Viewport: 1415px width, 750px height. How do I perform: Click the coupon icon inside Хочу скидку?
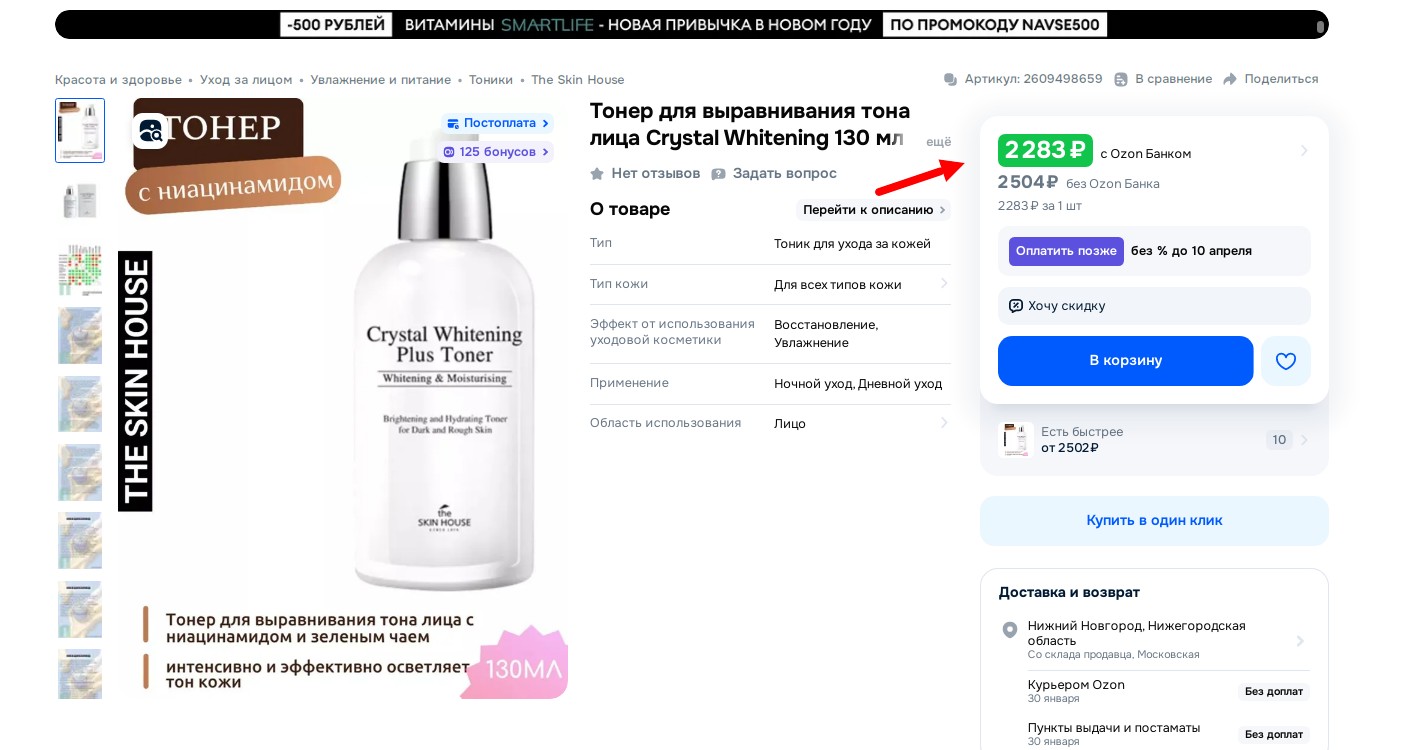tap(1017, 306)
